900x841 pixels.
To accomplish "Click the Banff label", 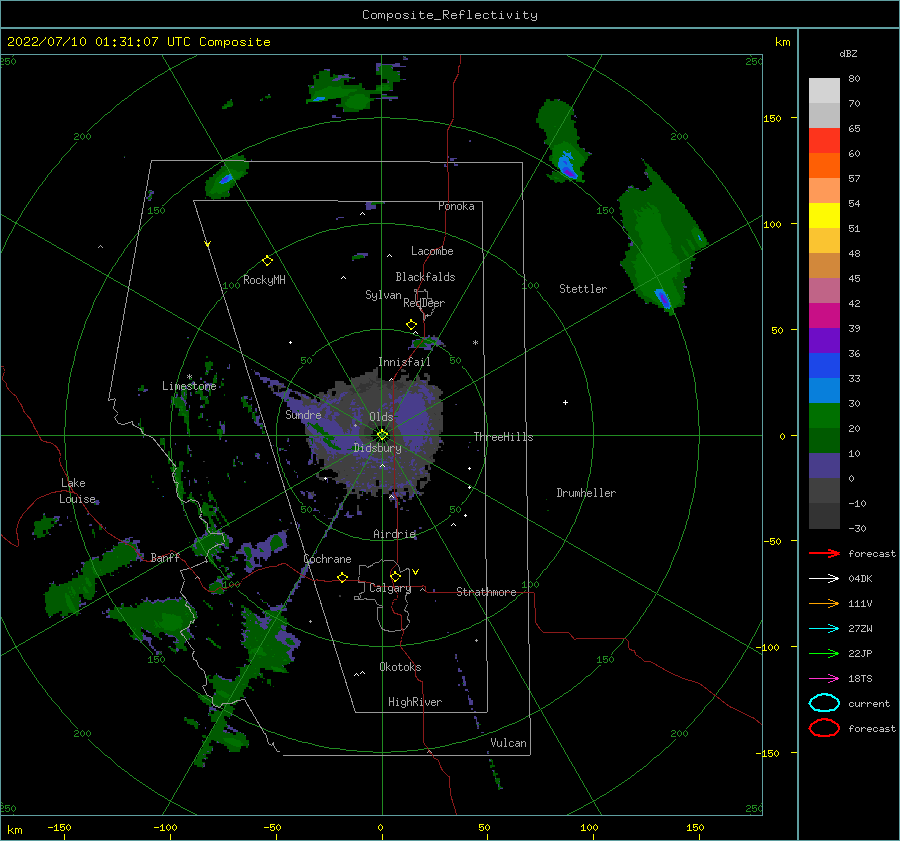I will coord(165,557).
